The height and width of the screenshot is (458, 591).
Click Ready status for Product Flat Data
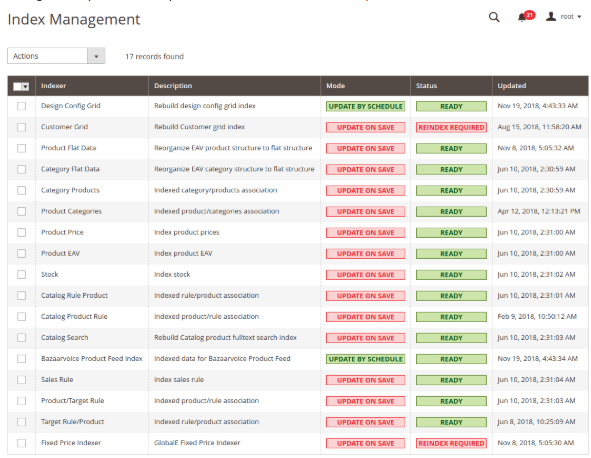coord(451,149)
